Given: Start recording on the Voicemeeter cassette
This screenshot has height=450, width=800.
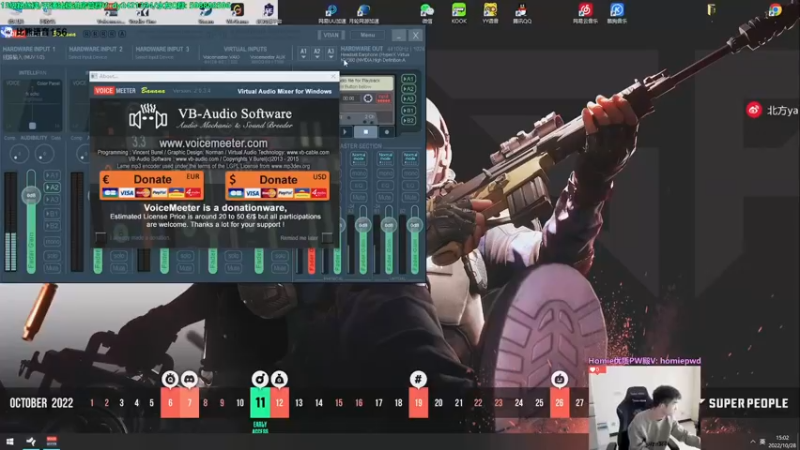Looking at the screenshot, I should (387, 132).
